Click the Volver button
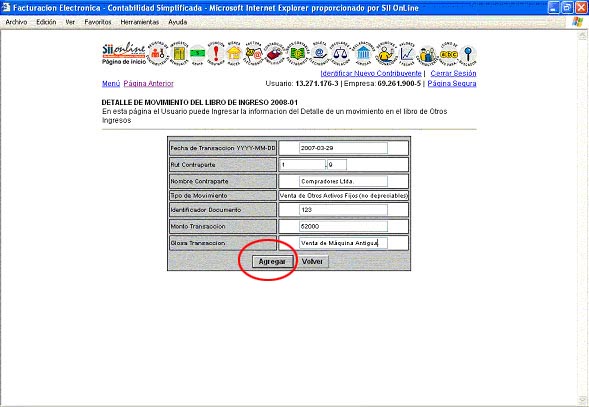Image resolution: width=589 pixels, height=407 pixels. click(x=313, y=262)
